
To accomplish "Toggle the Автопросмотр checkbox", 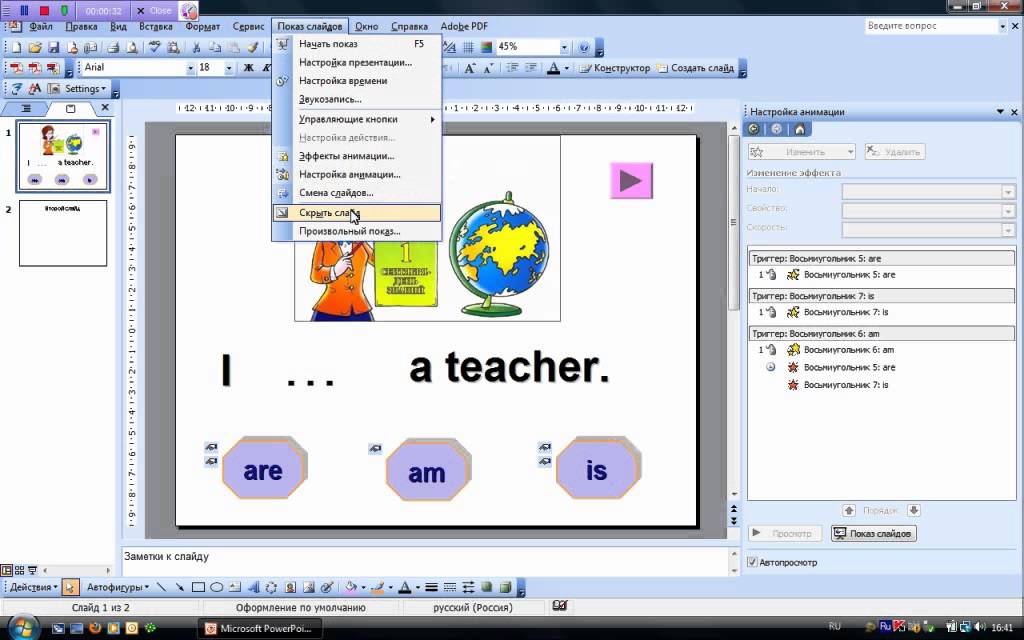I will coord(752,562).
